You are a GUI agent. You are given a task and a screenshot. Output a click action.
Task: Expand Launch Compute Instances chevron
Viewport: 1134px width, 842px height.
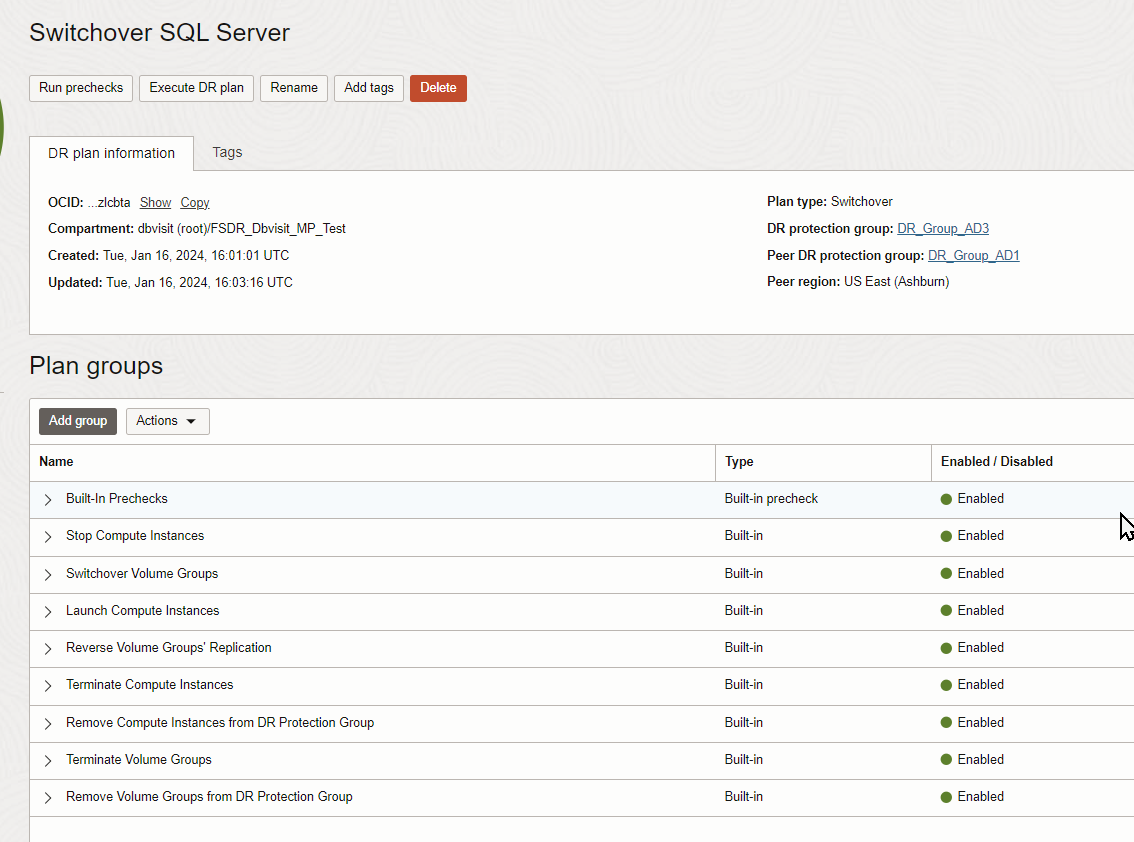click(48, 611)
